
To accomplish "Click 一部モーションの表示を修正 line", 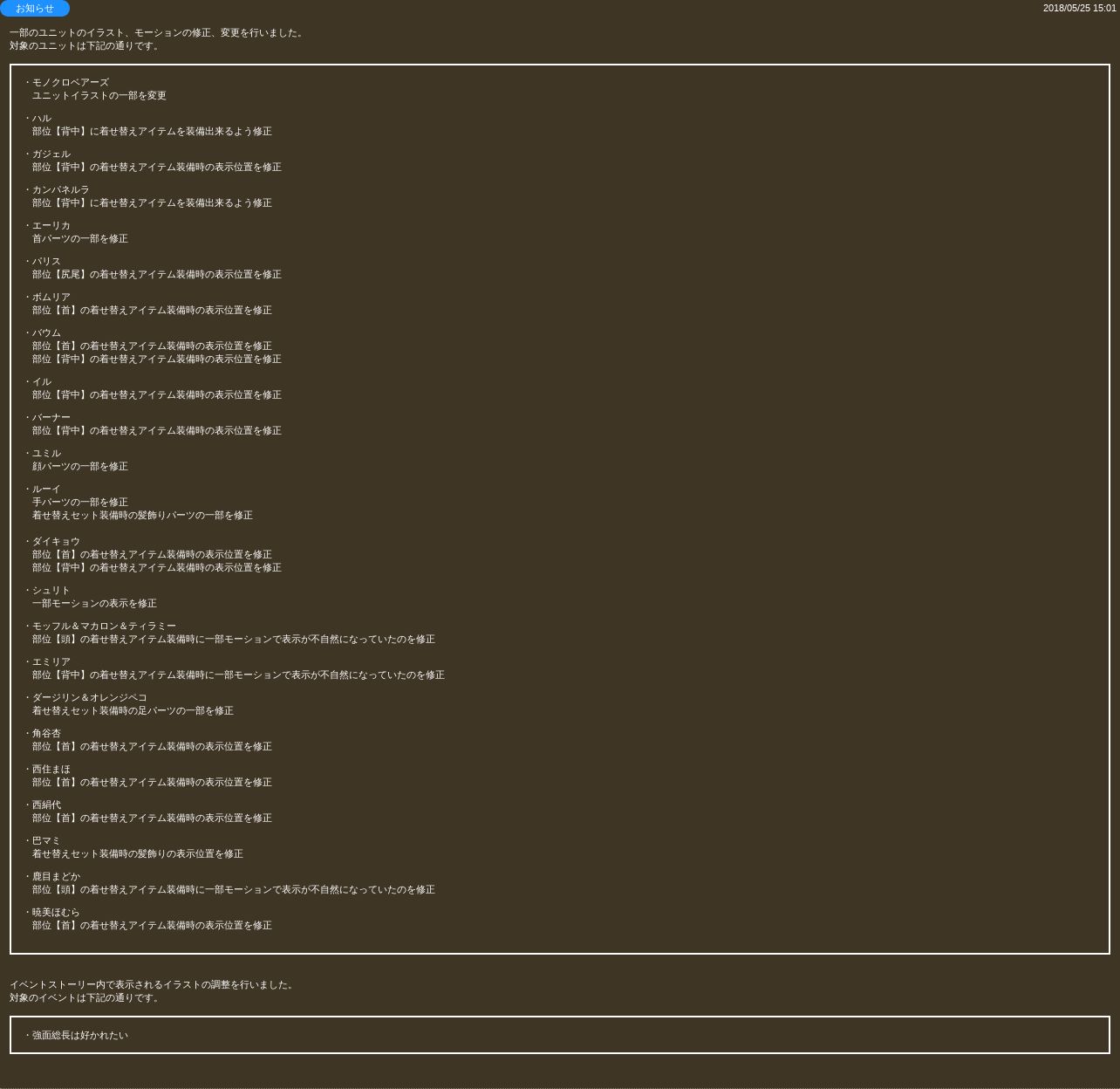I will pos(94,604).
